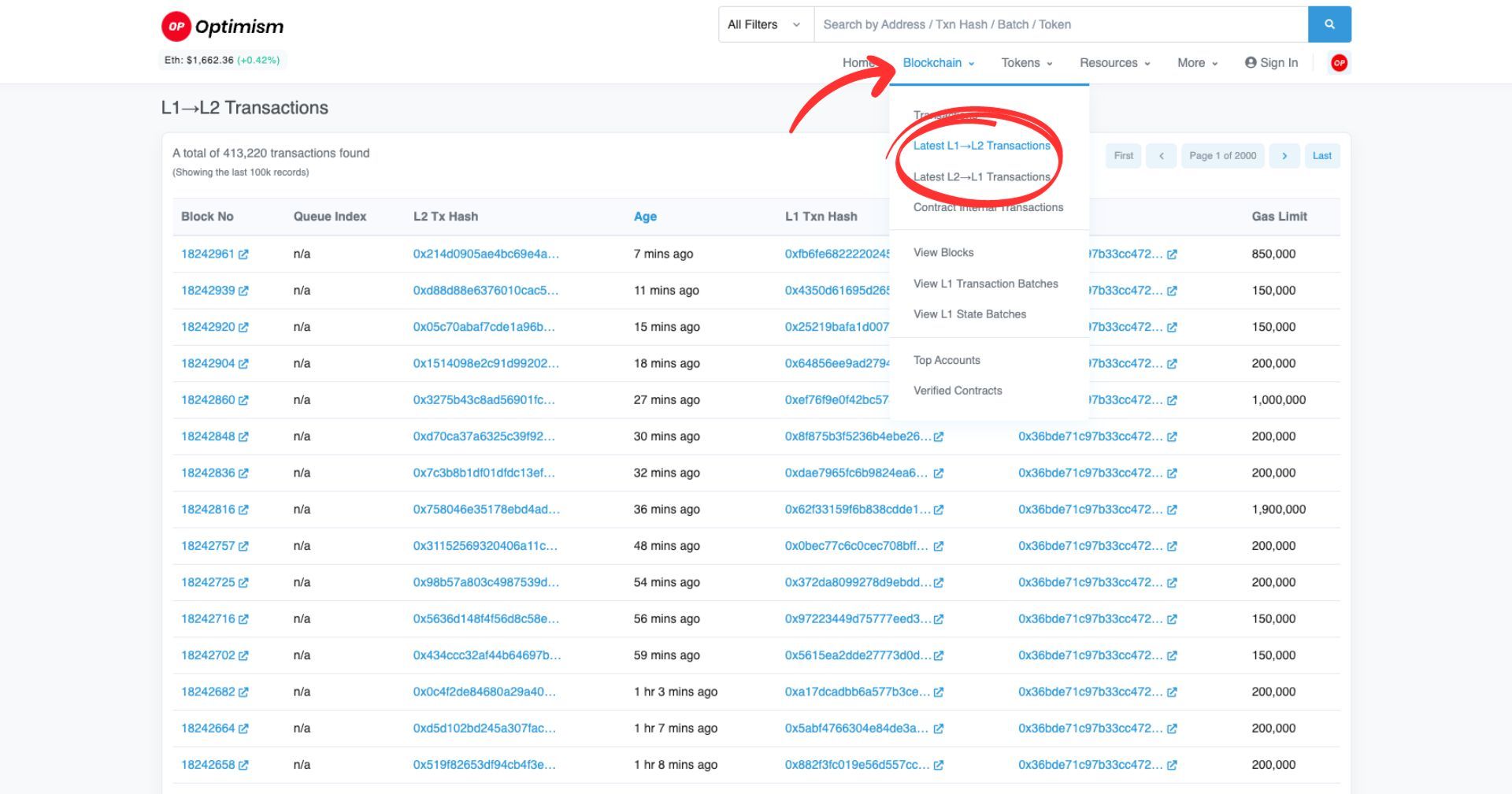Click the Optimism logo
Screen dimensions: 1512x794
point(222,26)
